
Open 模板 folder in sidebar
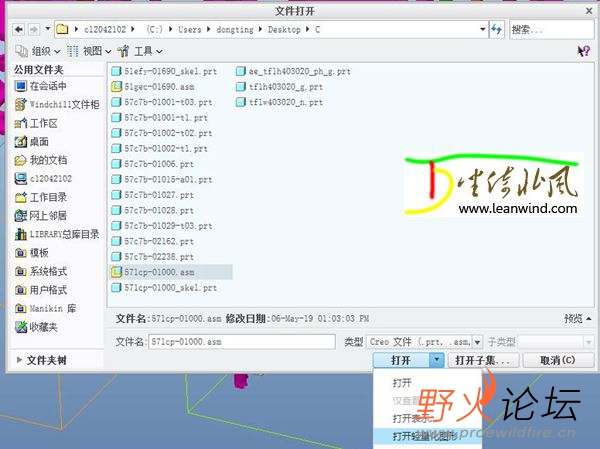click(32, 253)
